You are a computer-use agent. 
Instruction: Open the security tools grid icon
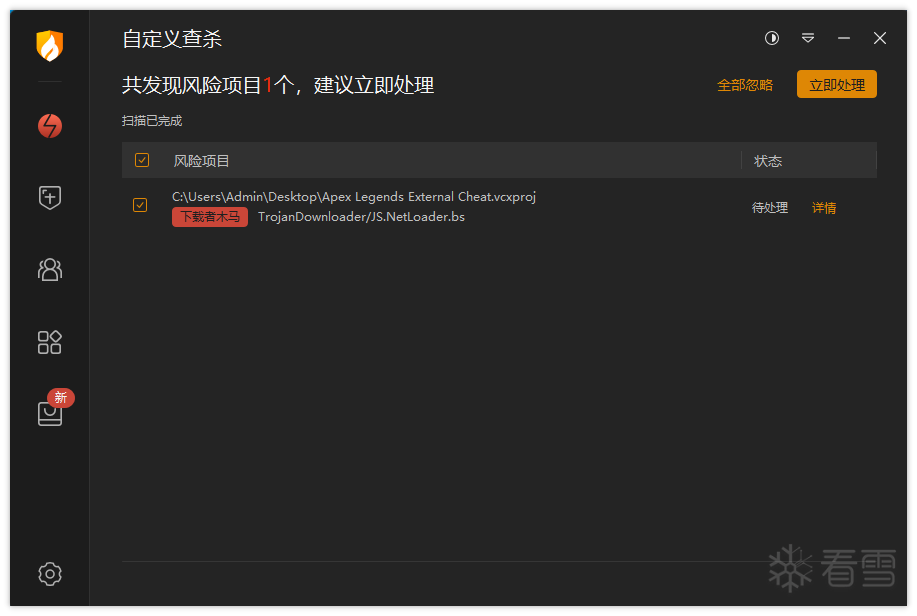50,342
